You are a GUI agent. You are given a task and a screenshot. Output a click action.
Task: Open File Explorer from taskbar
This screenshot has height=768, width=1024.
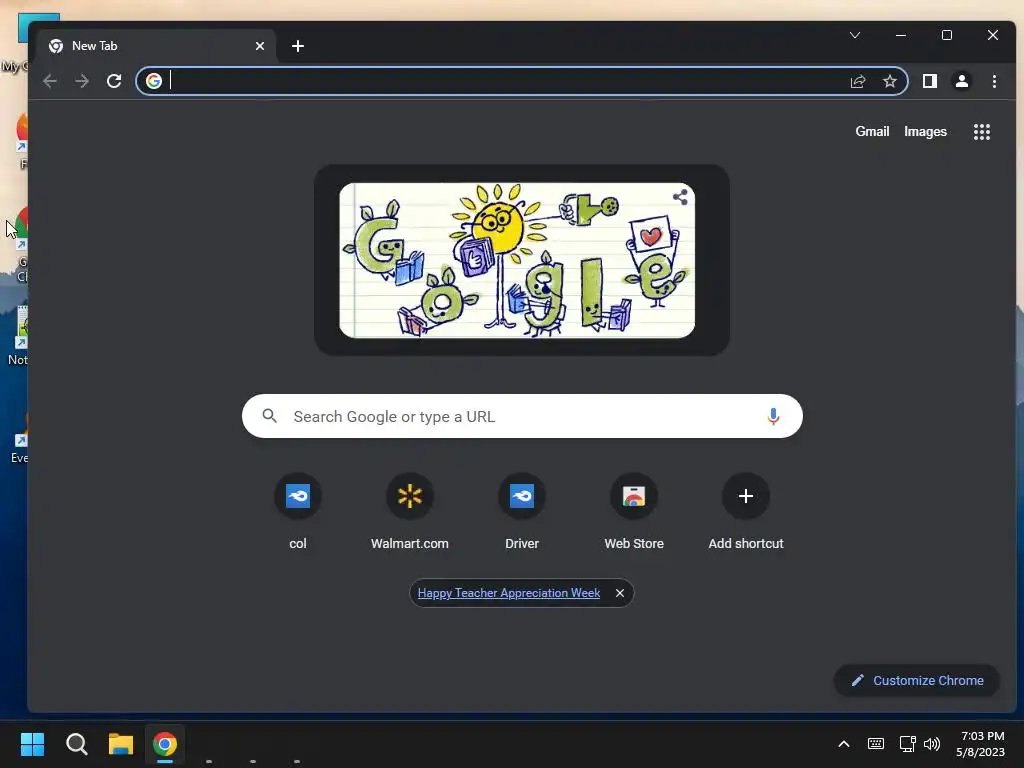(x=121, y=744)
